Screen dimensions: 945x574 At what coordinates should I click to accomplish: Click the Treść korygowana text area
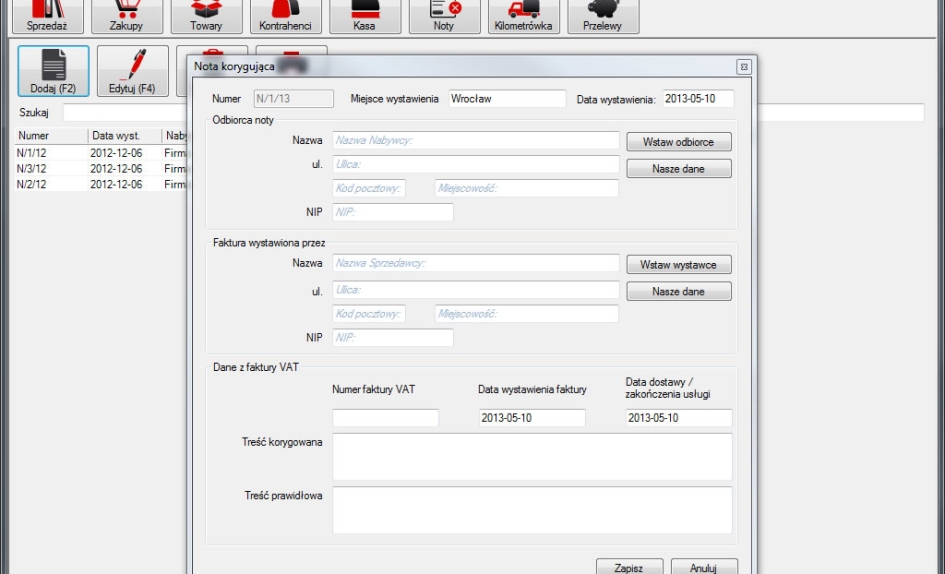click(x=532, y=456)
